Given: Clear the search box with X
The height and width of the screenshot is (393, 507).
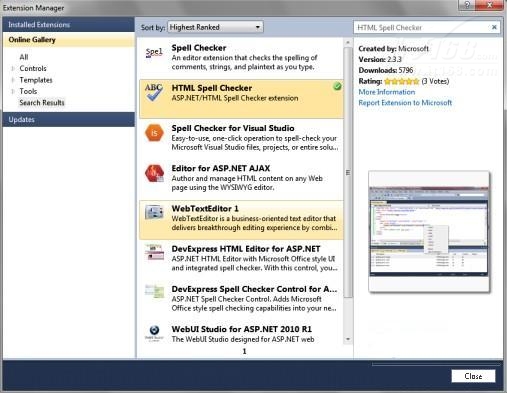Looking at the screenshot, I should point(494,27).
